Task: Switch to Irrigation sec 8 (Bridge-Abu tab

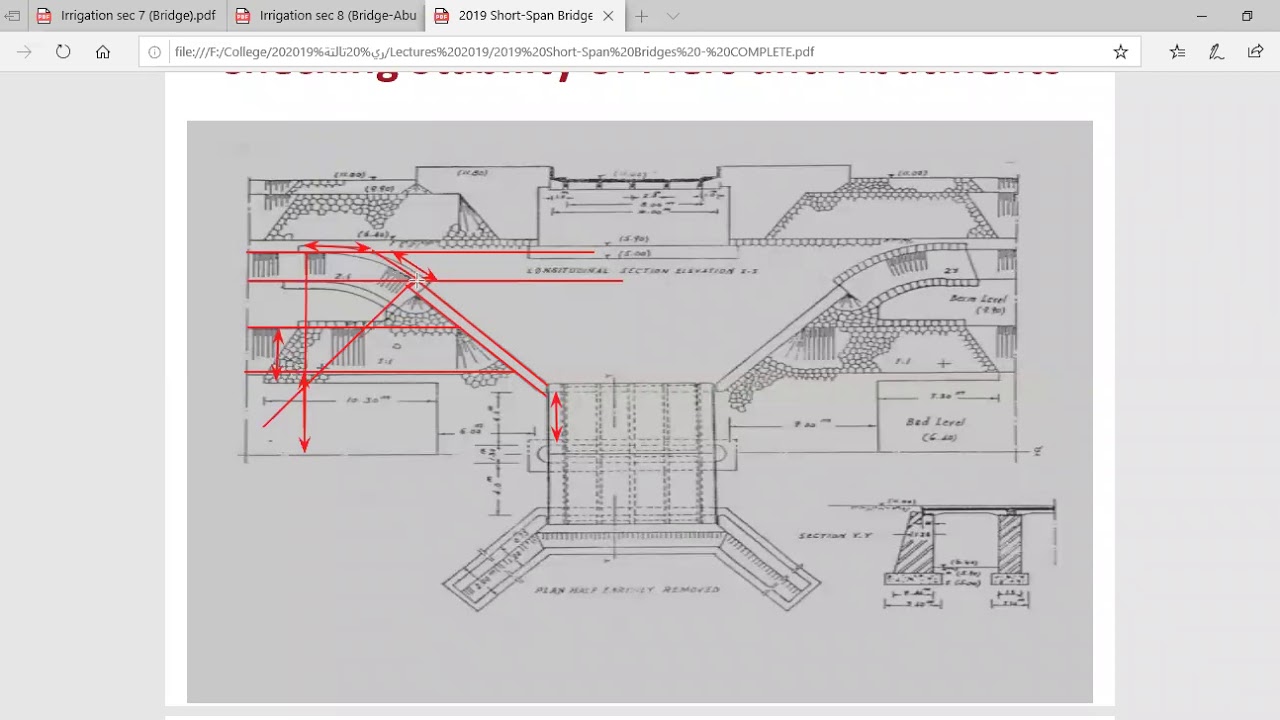Action: pyautogui.click(x=326, y=16)
